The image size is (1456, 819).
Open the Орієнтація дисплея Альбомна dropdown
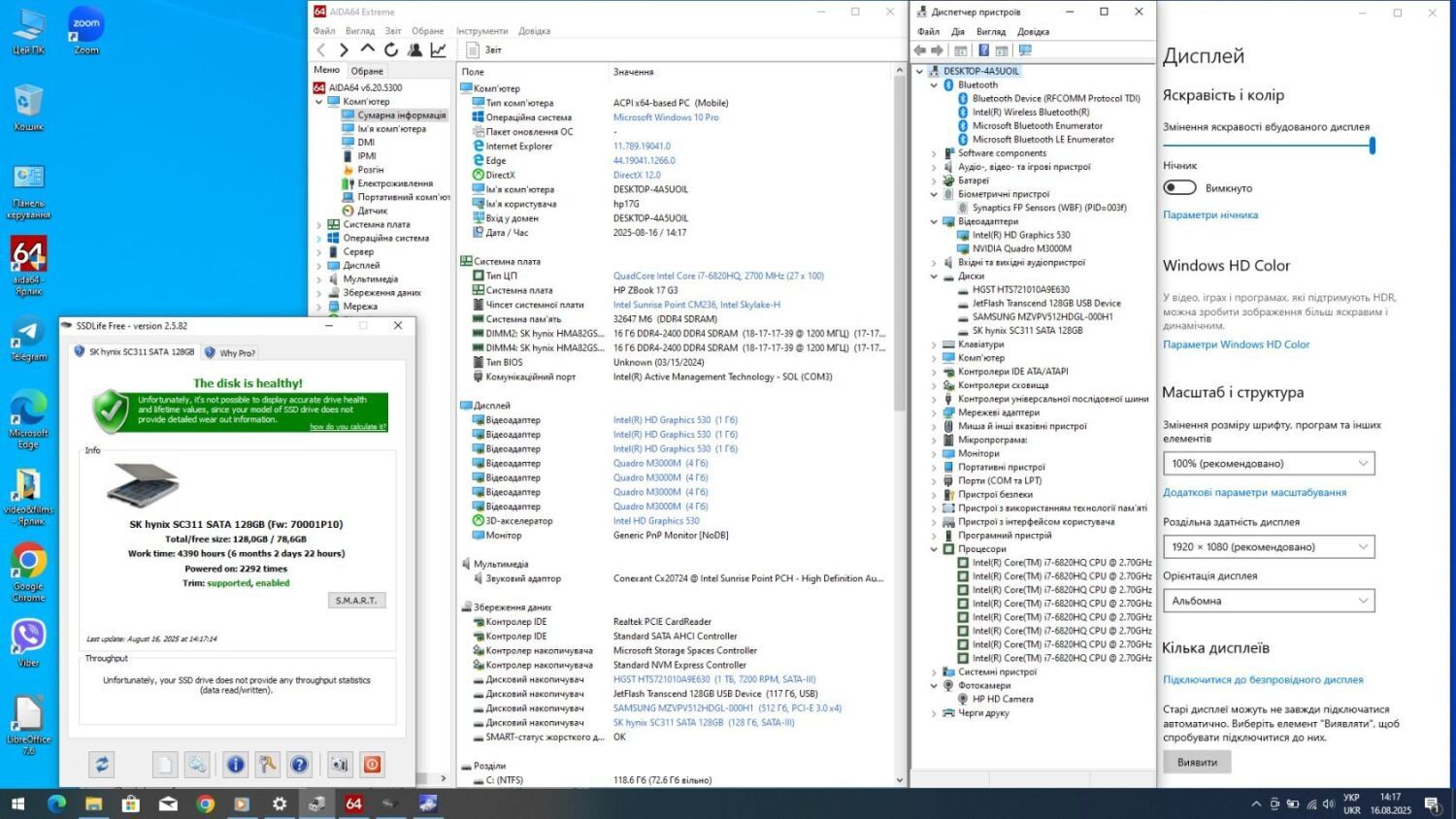coord(1268,601)
